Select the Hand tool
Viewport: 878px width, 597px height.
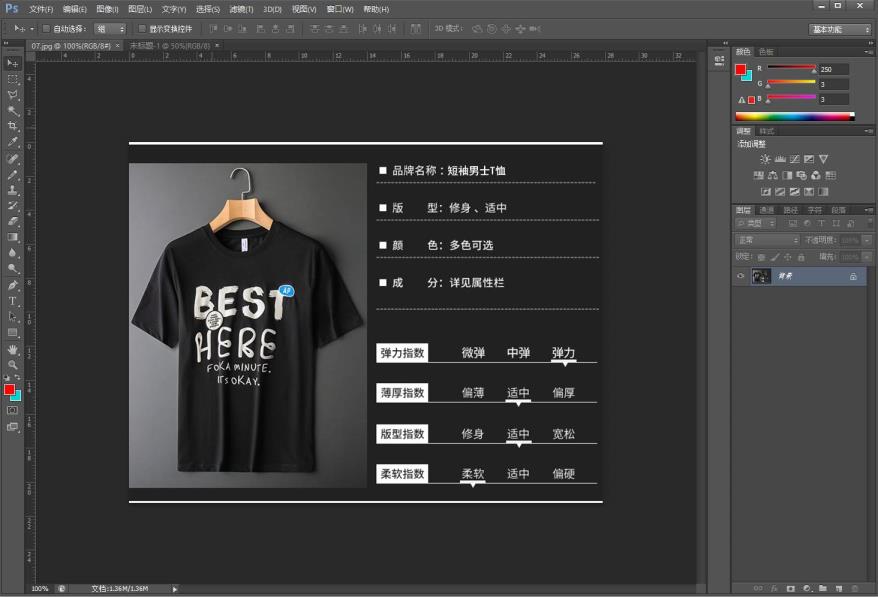[12, 349]
